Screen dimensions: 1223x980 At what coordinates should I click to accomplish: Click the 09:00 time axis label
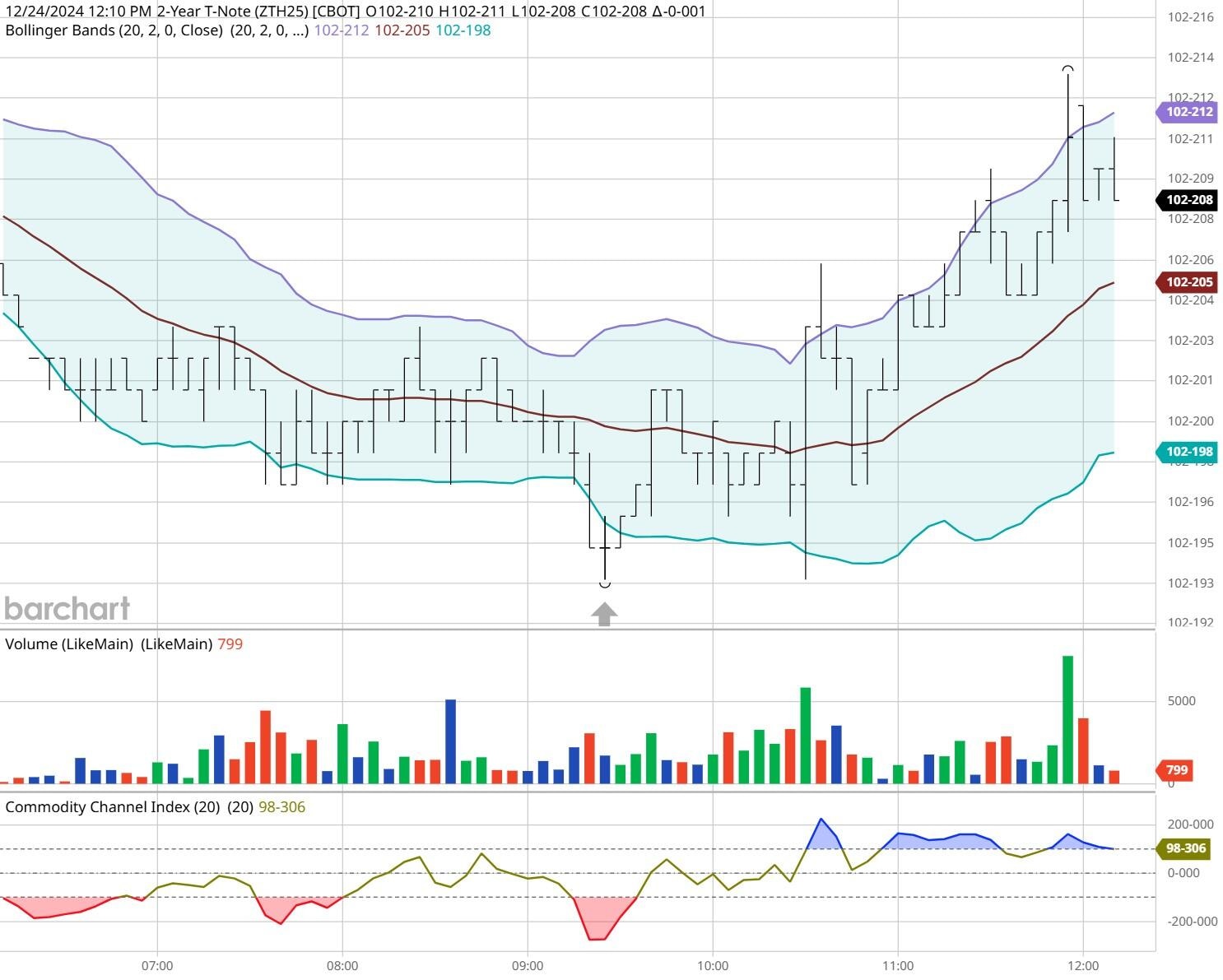(528, 967)
